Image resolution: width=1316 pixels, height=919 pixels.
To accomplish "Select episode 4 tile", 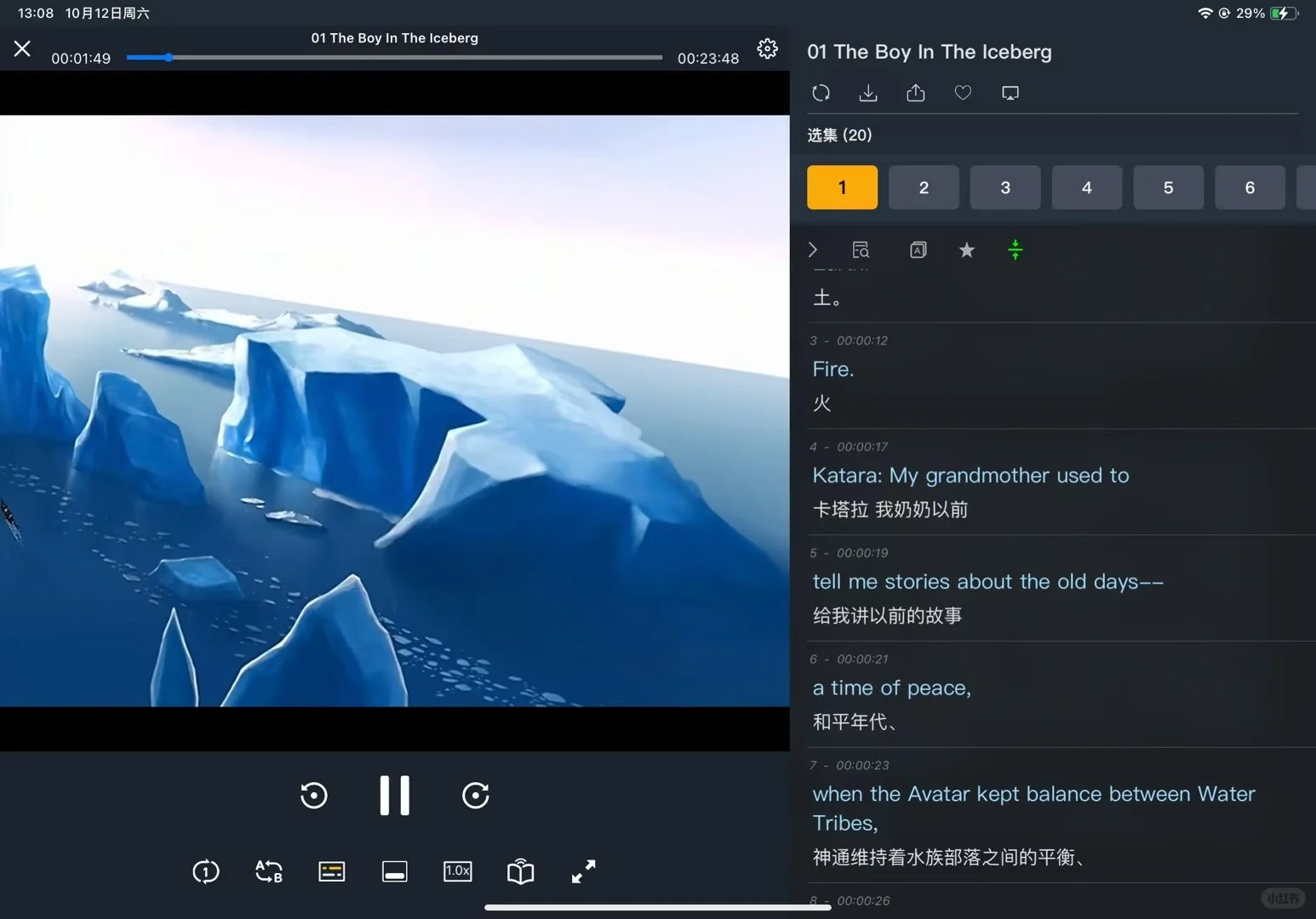I will click(x=1087, y=187).
